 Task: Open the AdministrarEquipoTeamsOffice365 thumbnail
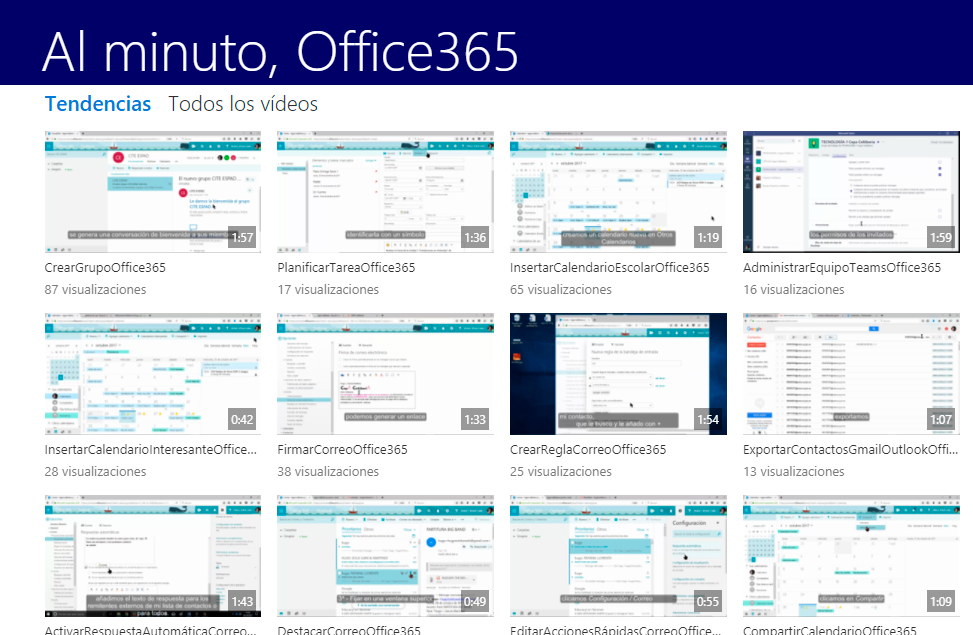[851, 192]
